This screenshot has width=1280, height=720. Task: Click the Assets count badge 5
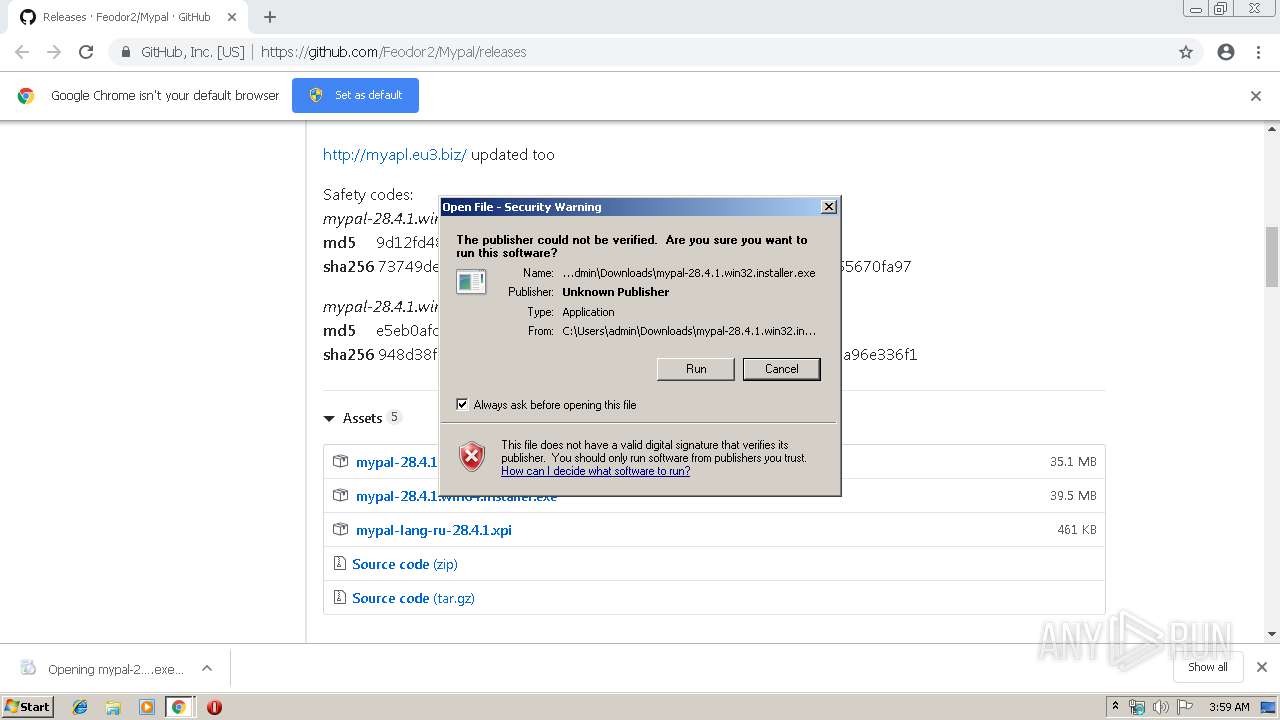394,417
